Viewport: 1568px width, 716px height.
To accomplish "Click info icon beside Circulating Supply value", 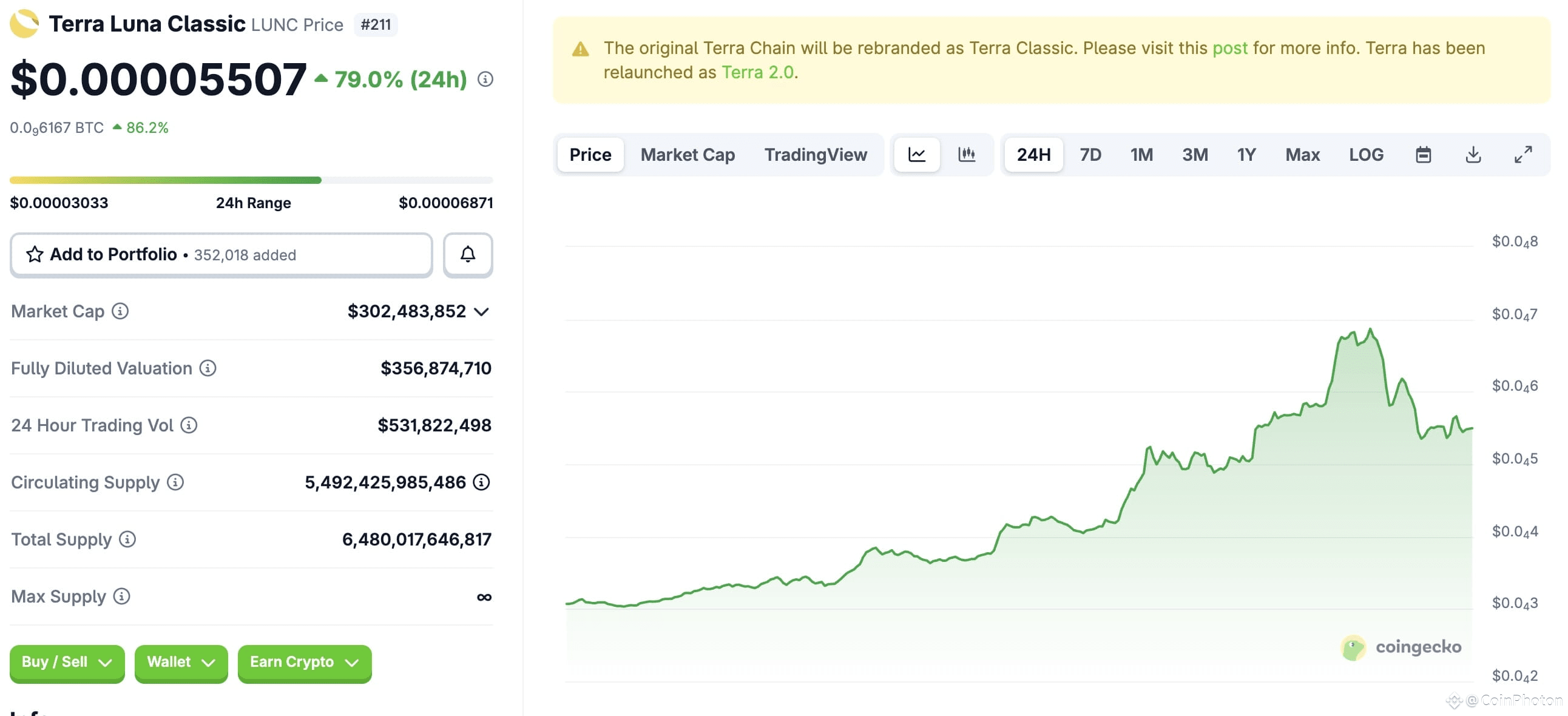I will click(481, 482).
